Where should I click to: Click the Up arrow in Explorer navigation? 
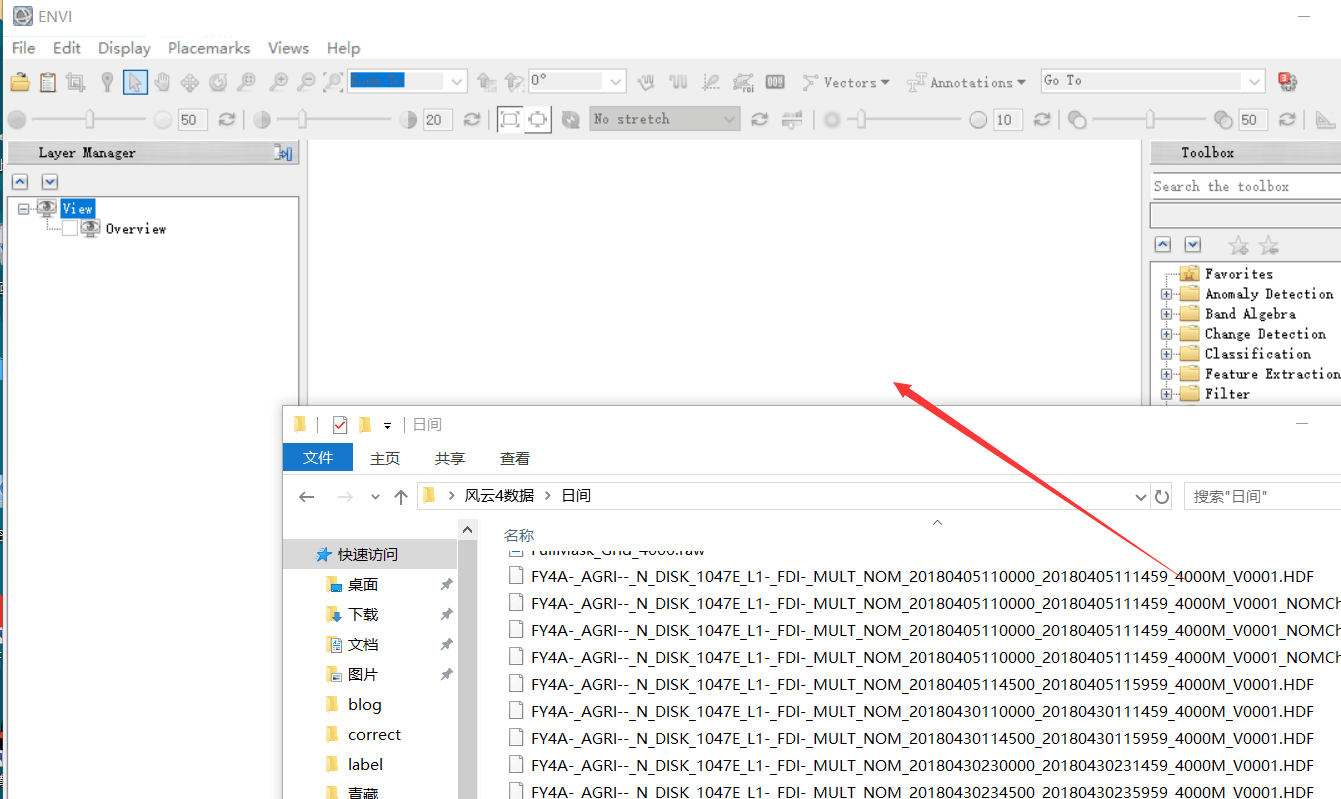(401, 497)
